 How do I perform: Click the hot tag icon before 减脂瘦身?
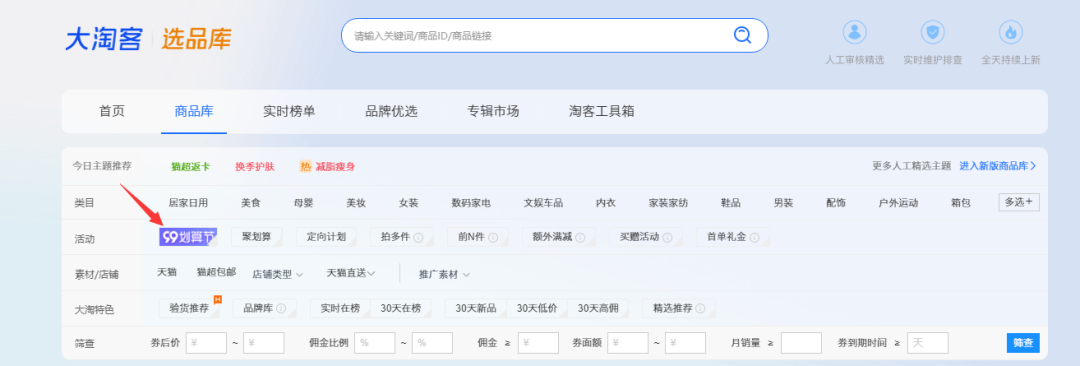(305, 166)
